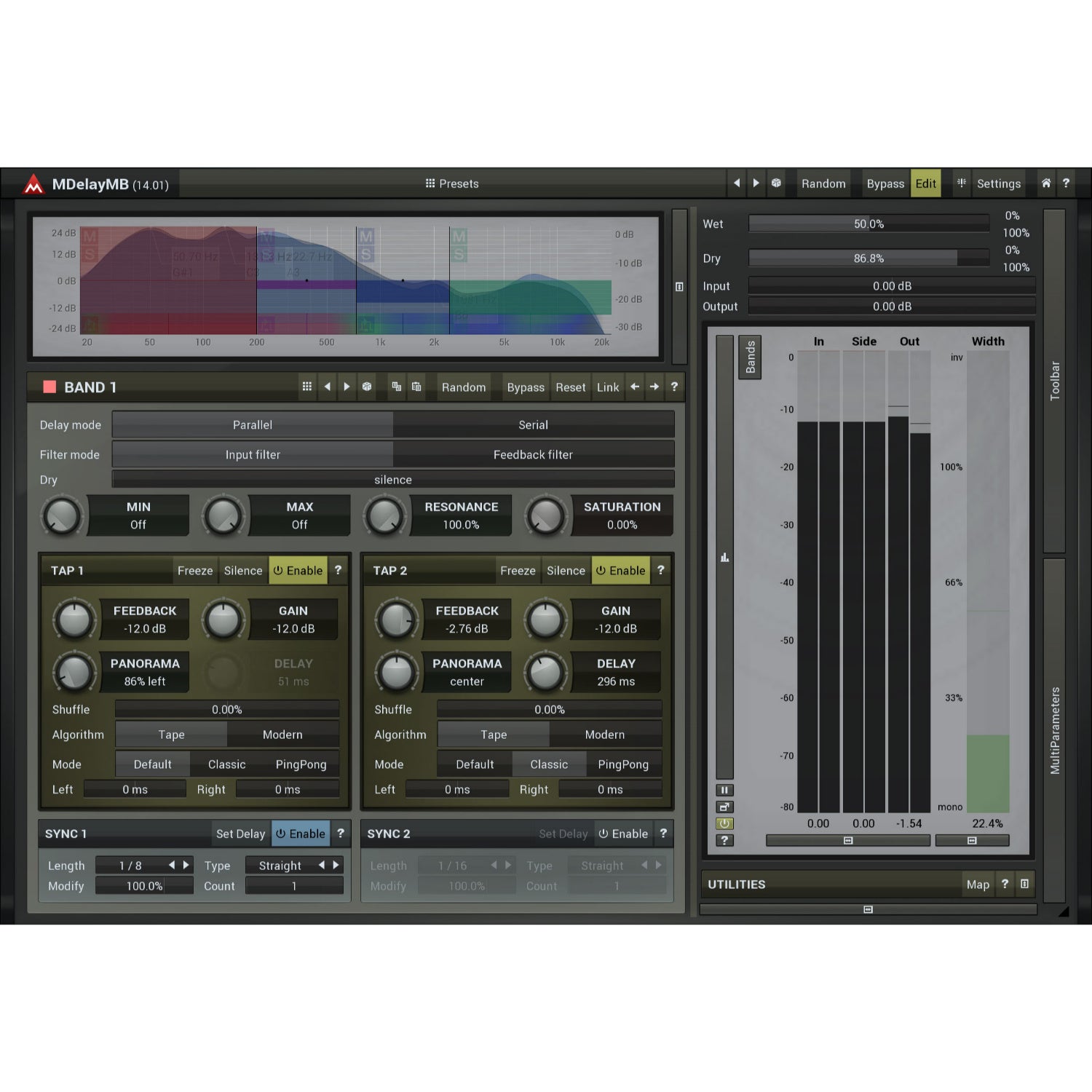Click the Band 1 Link button
The width and height of the screenshot is (1092, 1092).
pyautogui.click(x=608, y=387)
